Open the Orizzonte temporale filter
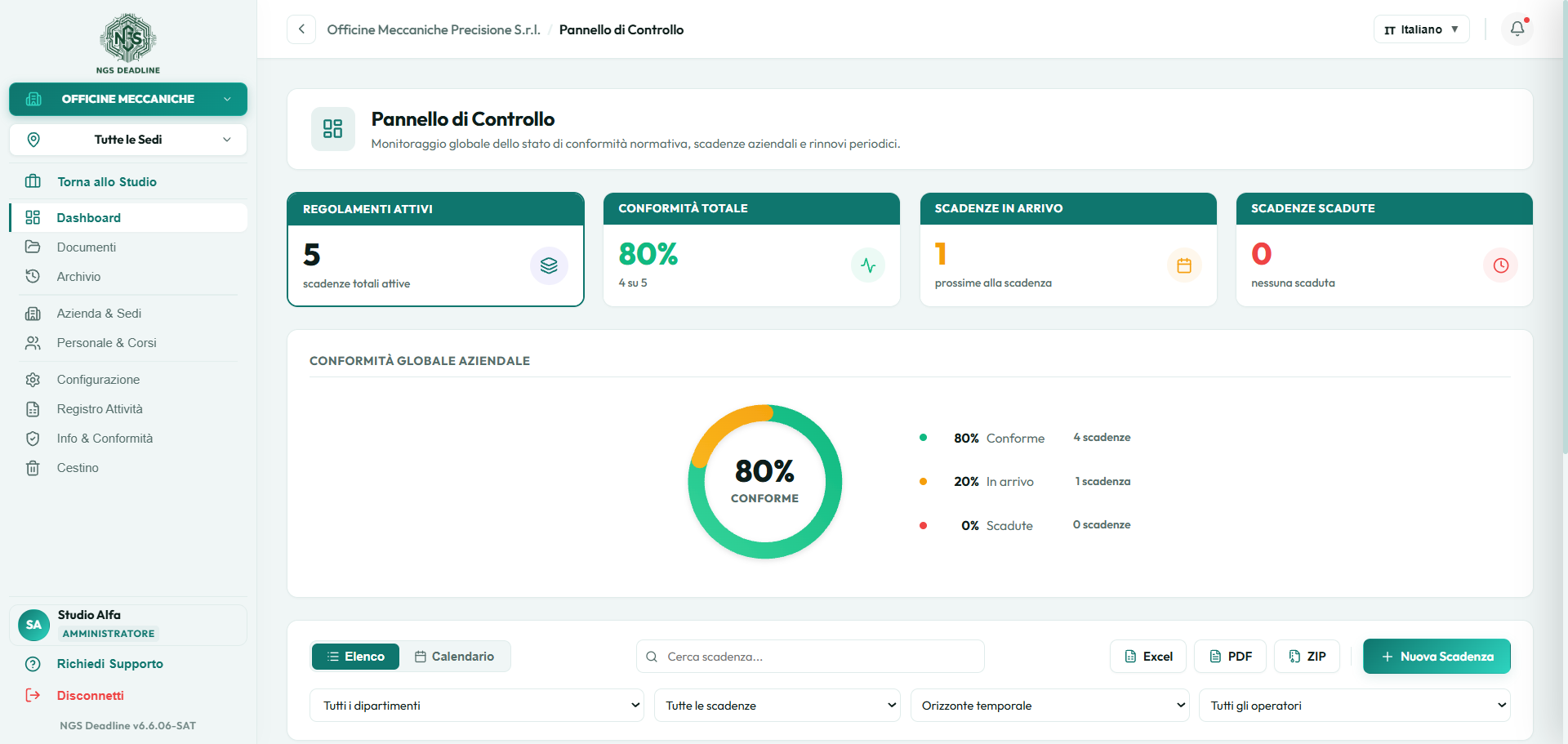Image resolution: width=1568 pixels, height=744 pixels. pos(1050,706)
